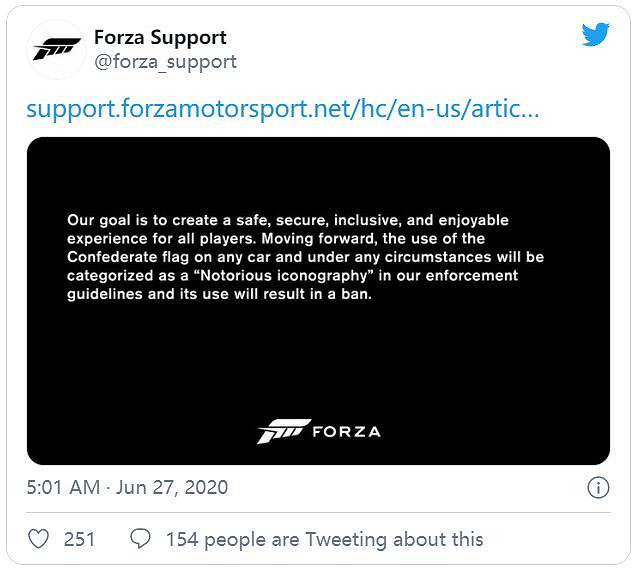641x571 pixels.
Task: Click the FORZA wordmark in the image
Action: (x=346, y=432)
